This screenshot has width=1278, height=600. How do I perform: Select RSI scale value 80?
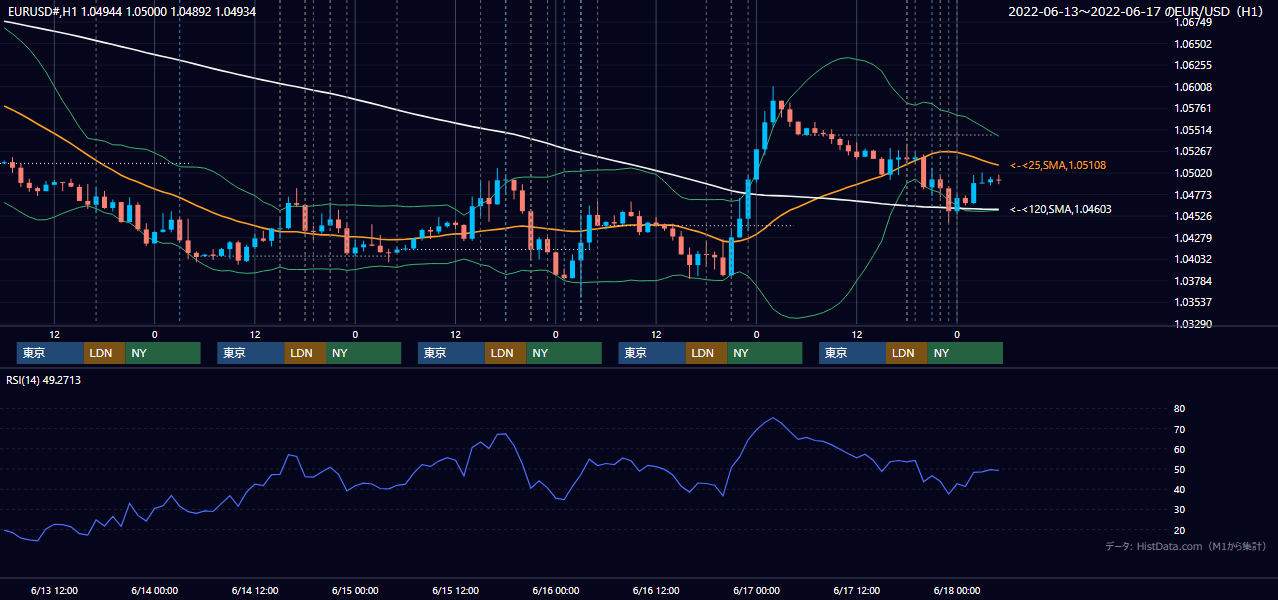click(x=1180, y=409)
